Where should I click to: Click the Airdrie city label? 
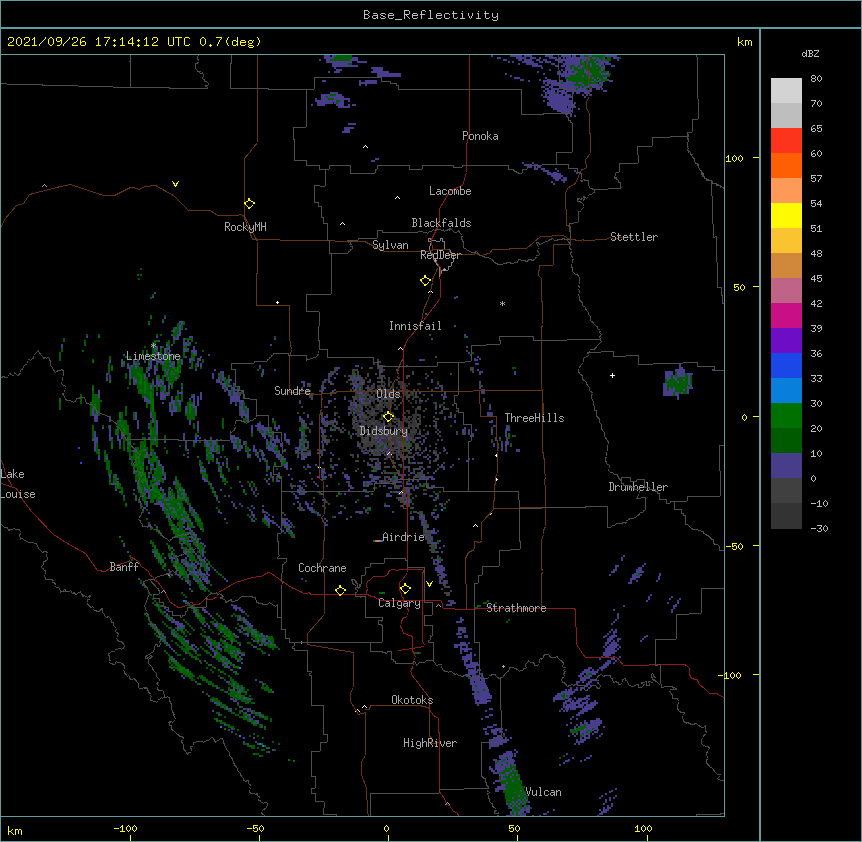coord(403,537)
